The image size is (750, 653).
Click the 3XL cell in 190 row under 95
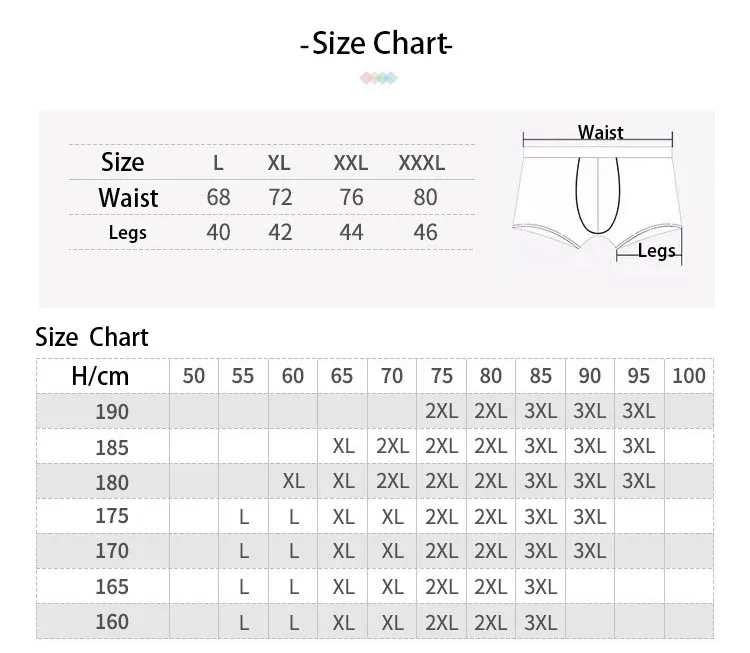click(x=639, y=411)
